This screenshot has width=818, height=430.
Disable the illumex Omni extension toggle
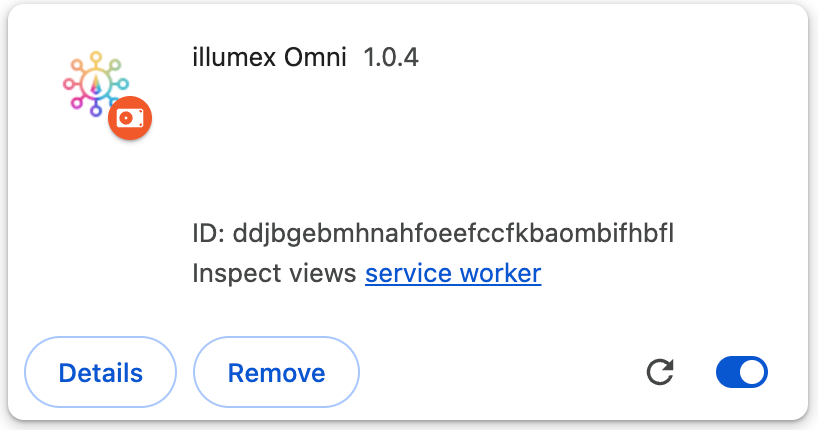(741, 373)
